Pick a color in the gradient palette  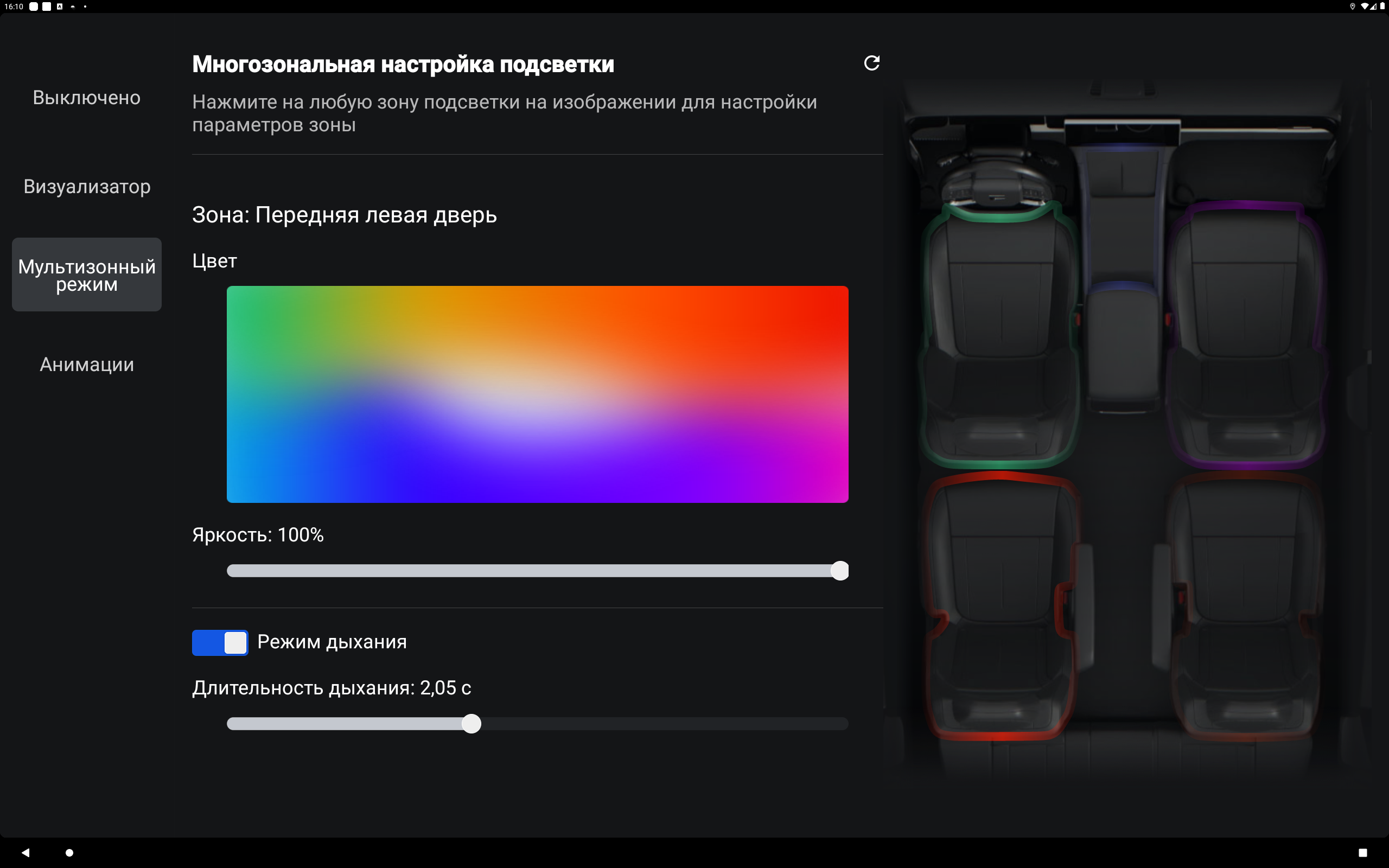pos(537,394)
